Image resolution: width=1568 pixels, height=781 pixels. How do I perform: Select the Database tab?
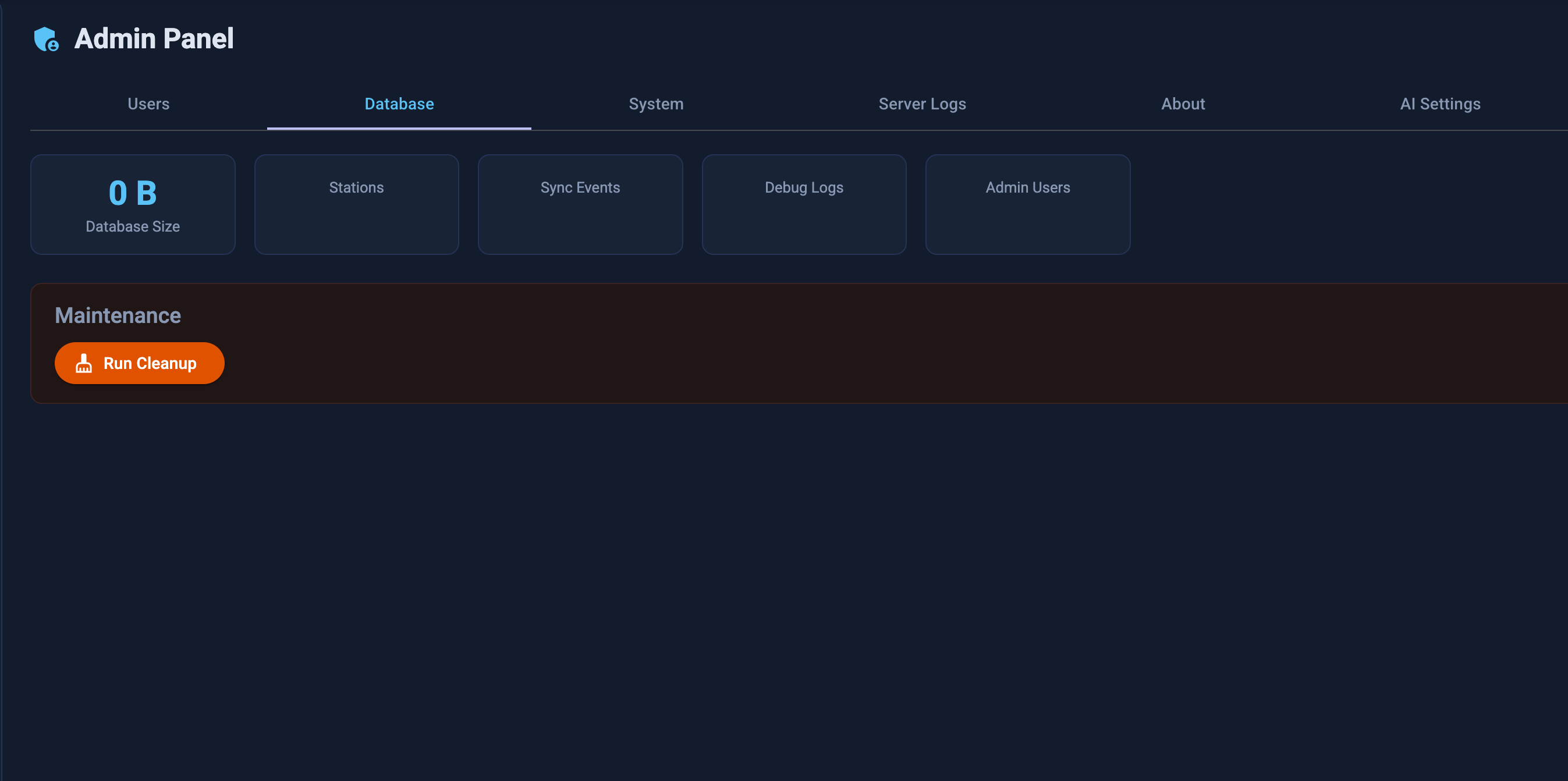(x=399, y=104)
